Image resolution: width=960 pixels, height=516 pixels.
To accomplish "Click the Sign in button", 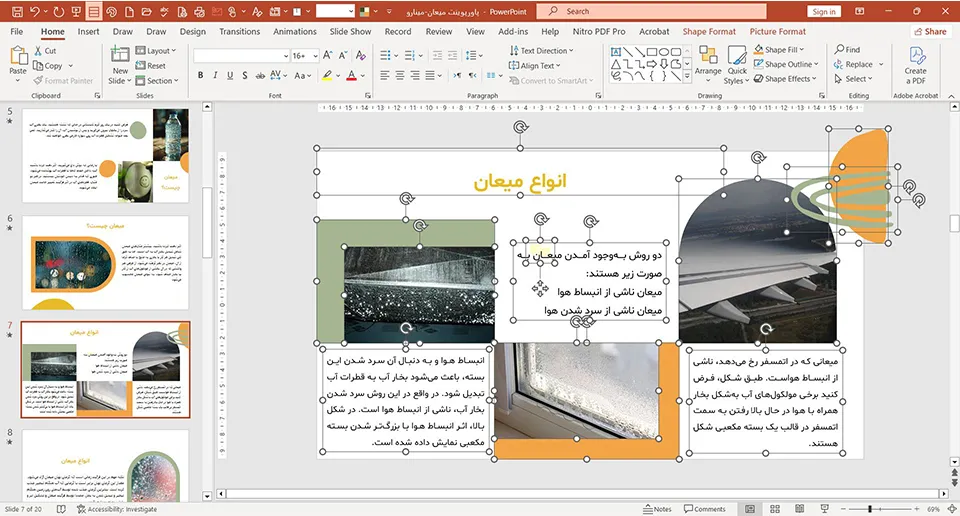I will tap(823, 12).
